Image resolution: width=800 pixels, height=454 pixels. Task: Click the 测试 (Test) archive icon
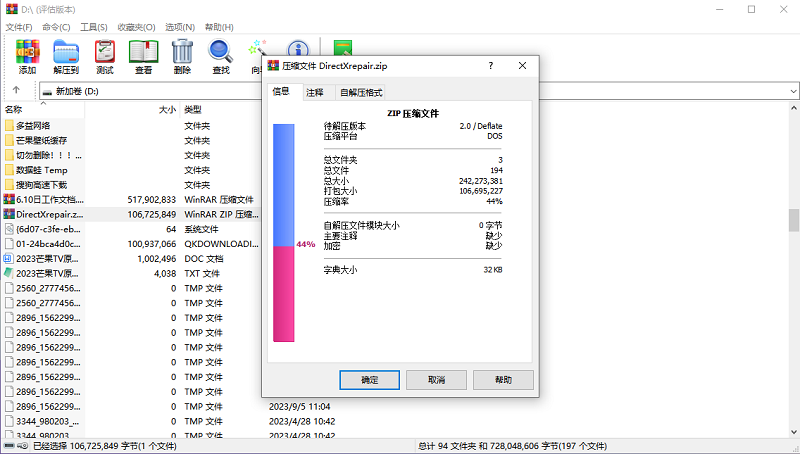pyautogui.click(x=105, y=57)
